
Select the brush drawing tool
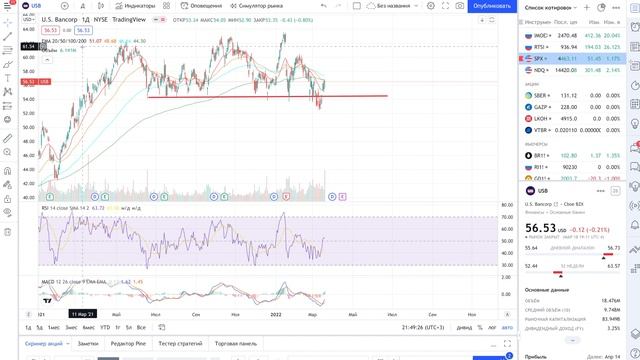(7, 64)
